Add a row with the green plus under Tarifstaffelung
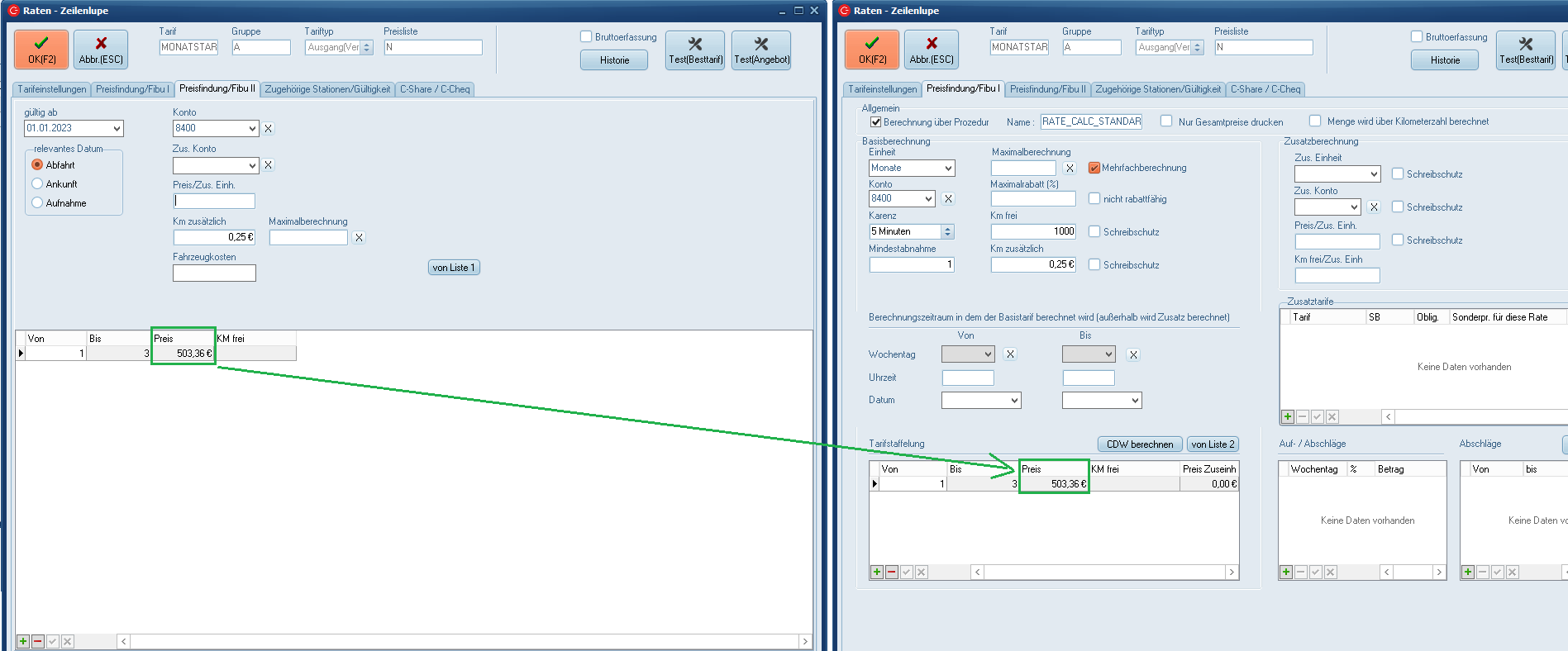 877,572
